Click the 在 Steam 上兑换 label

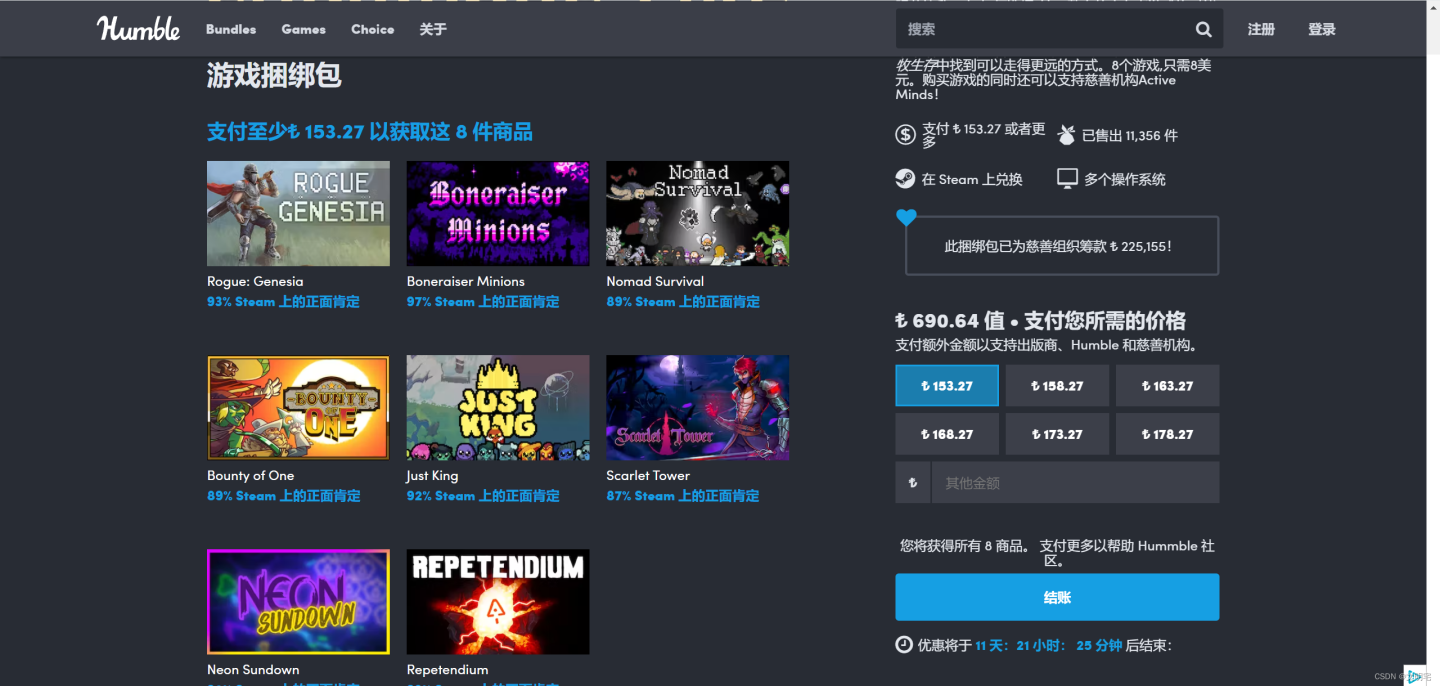(972, 179)
